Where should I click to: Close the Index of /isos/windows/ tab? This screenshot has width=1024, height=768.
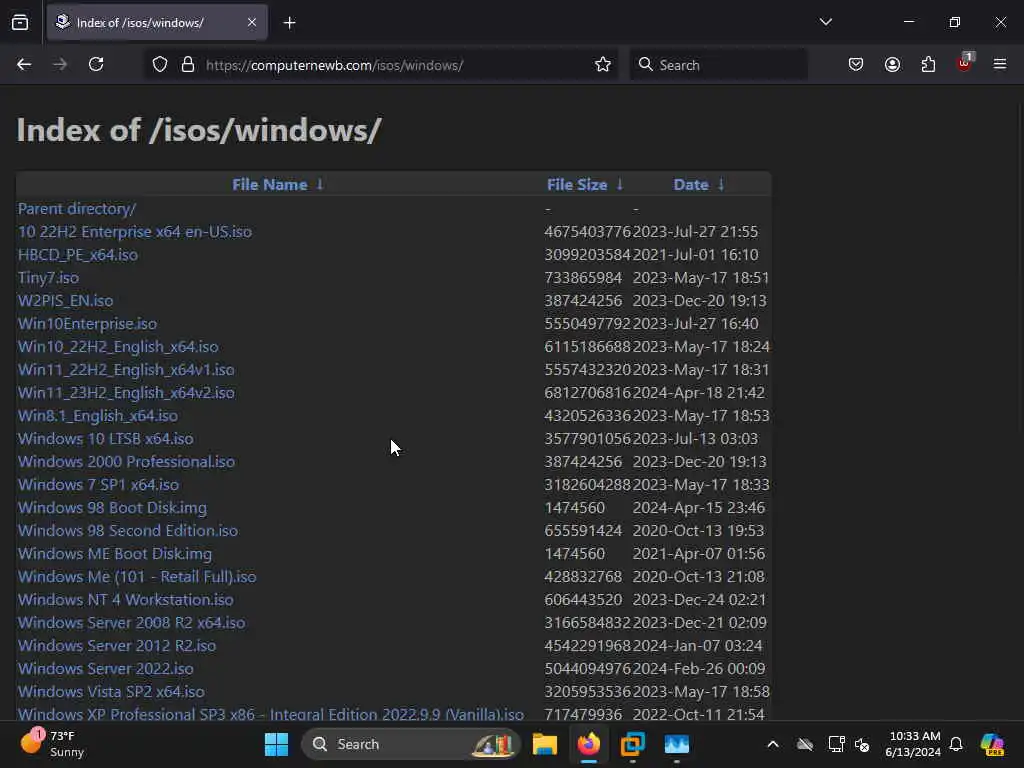pyautogui.click(x=252, y=22)
